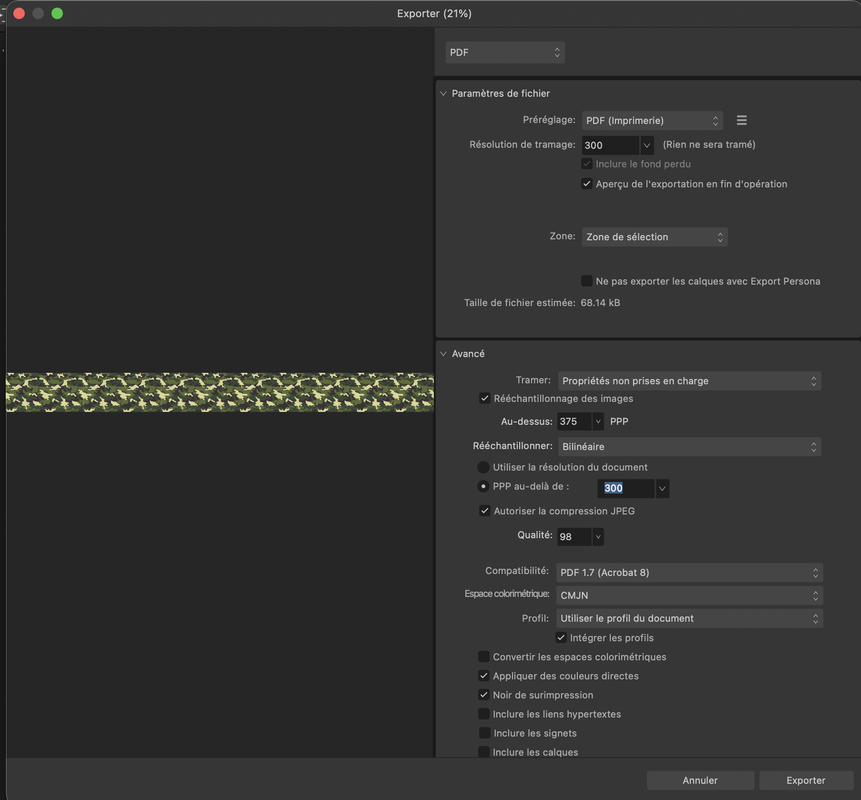This screenshot has height=800, width=861.
Task: Enable Inclure les calques checkbox
Action: (x=483, y=752)
